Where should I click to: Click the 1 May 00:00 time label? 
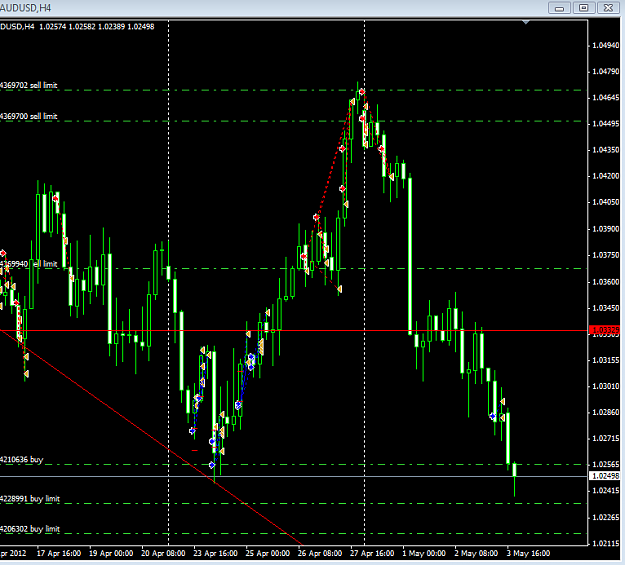[x=424, y=553]
